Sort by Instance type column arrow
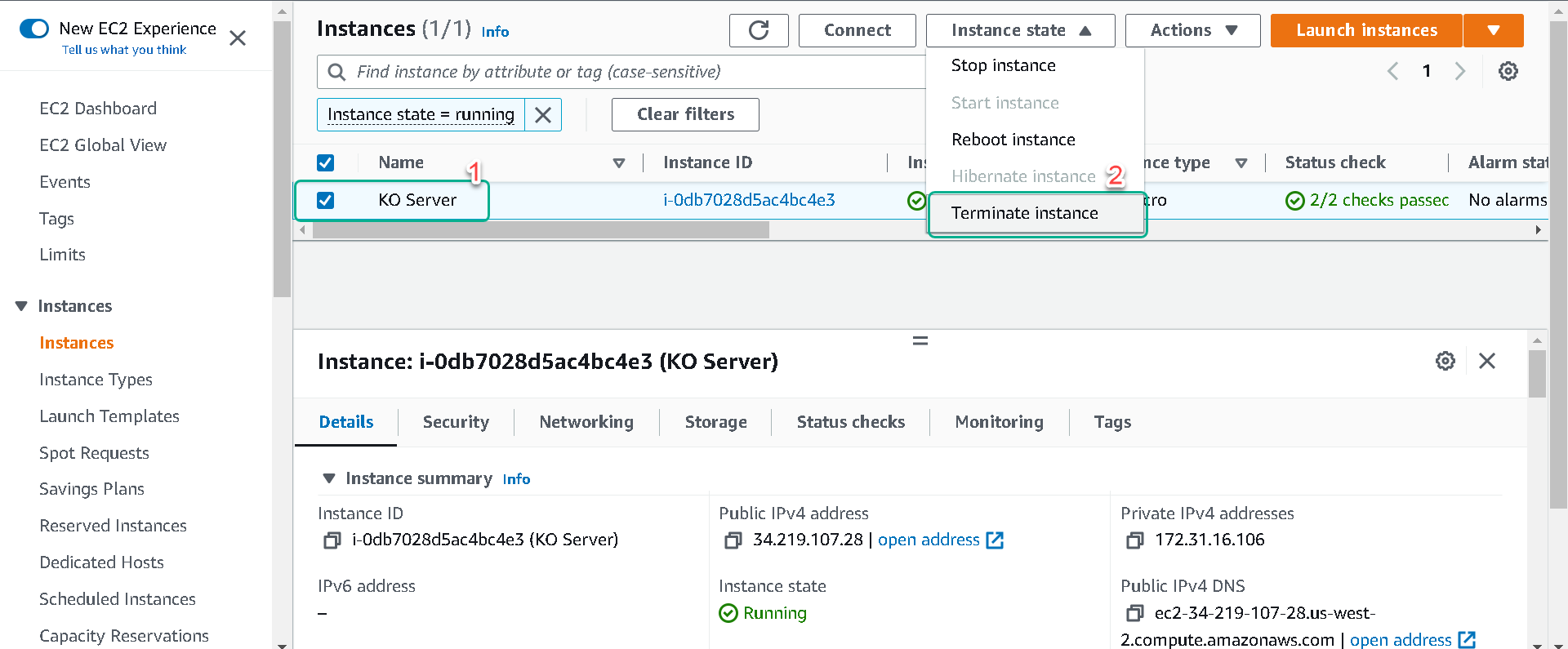The image size is (1568, 649). pos(1241,163)
